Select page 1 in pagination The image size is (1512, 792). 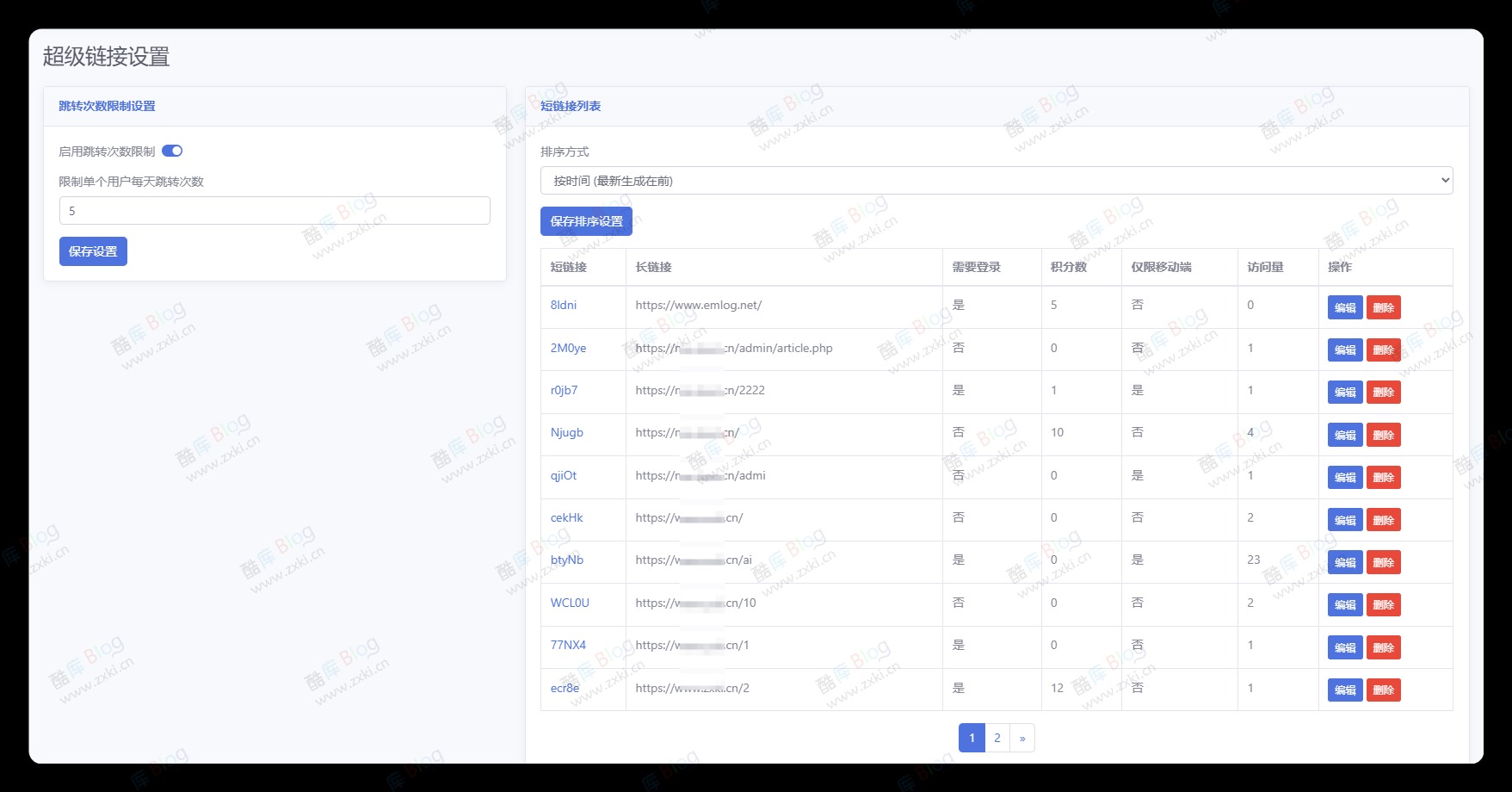tap(972, 738)
